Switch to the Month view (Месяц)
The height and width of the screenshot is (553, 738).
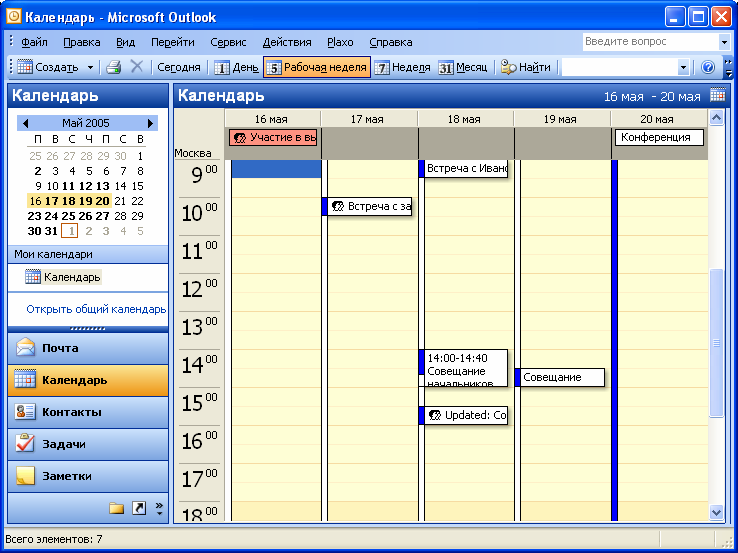(463, 67)
